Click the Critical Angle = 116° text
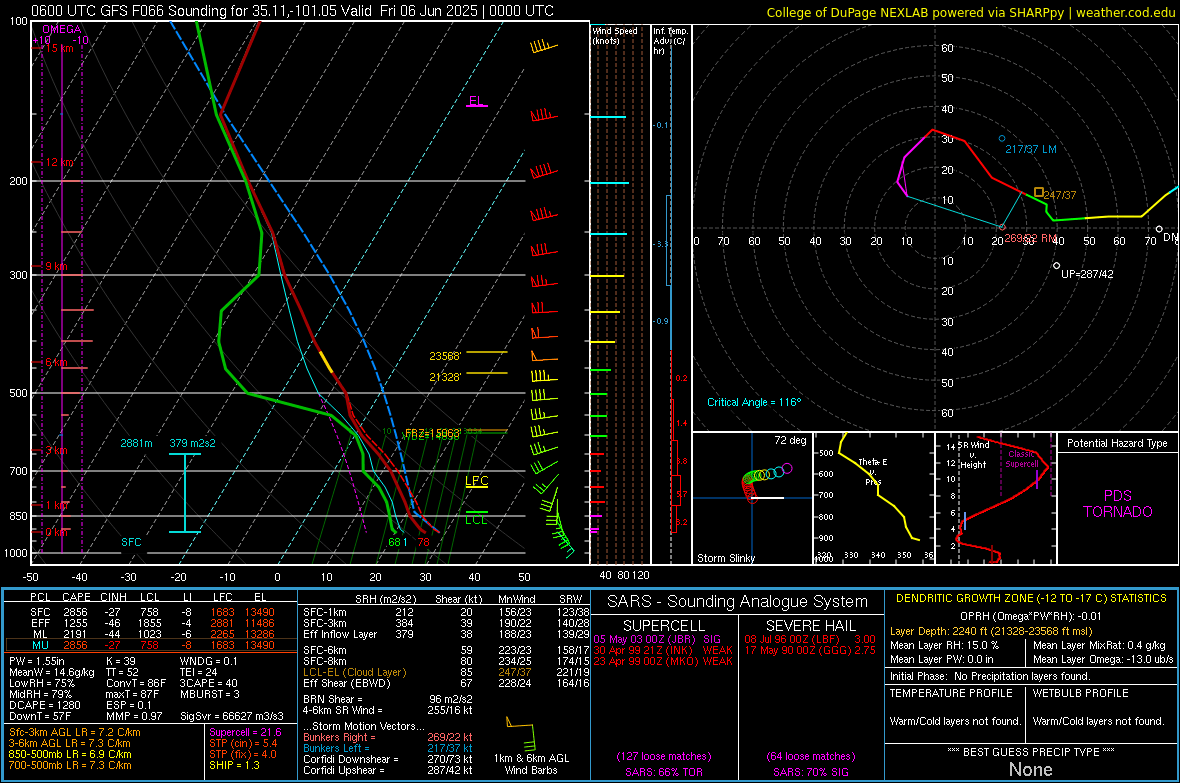Screen dimensions: 1180x783 click(x=754, y=402)
